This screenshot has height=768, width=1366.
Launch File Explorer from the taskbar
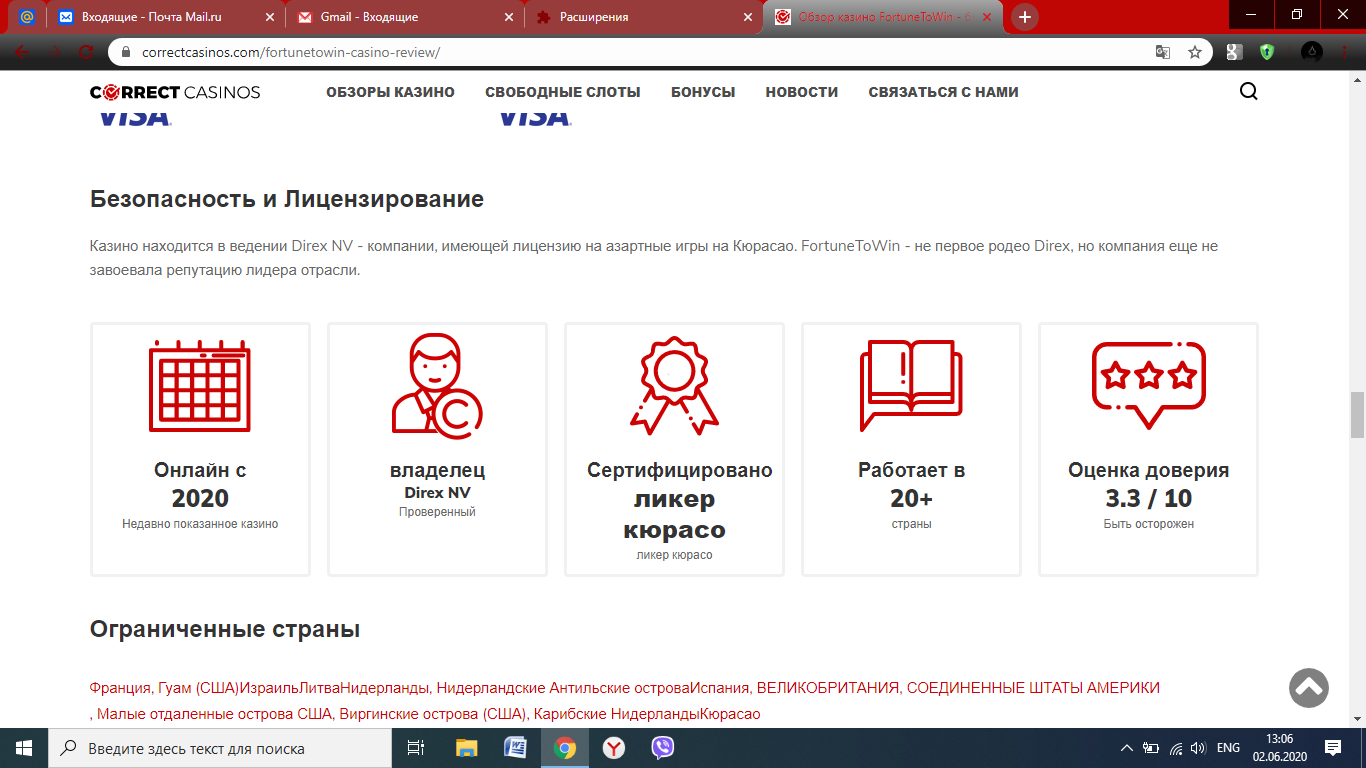click(467, 748)
